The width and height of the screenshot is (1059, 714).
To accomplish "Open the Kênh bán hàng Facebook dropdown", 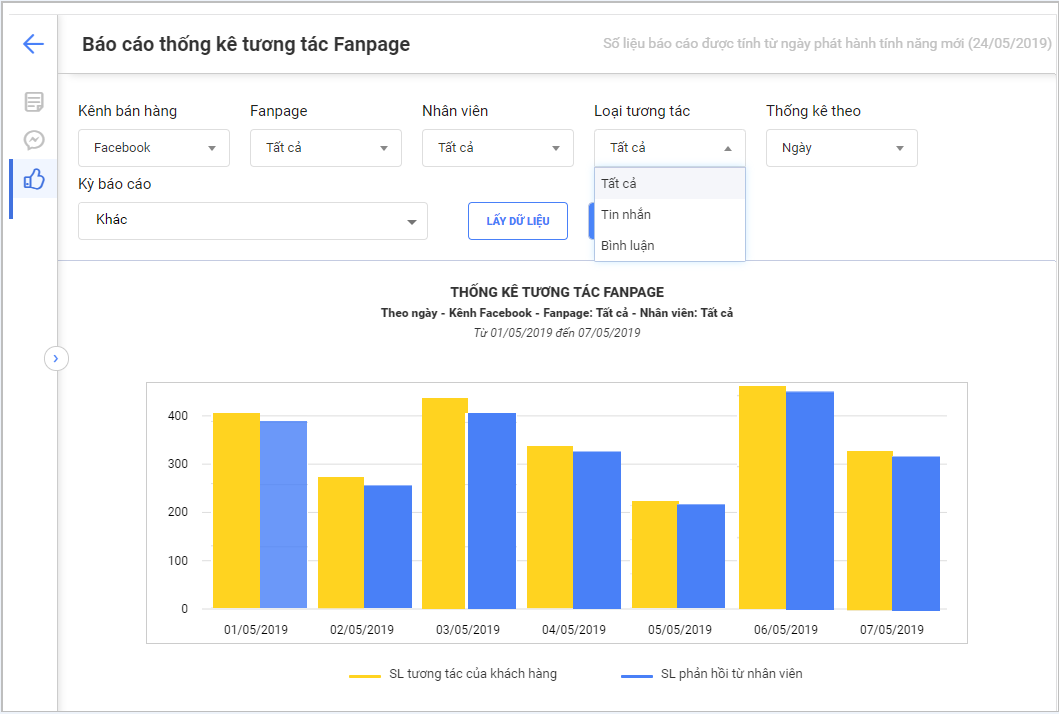I will tap(154, 148).
